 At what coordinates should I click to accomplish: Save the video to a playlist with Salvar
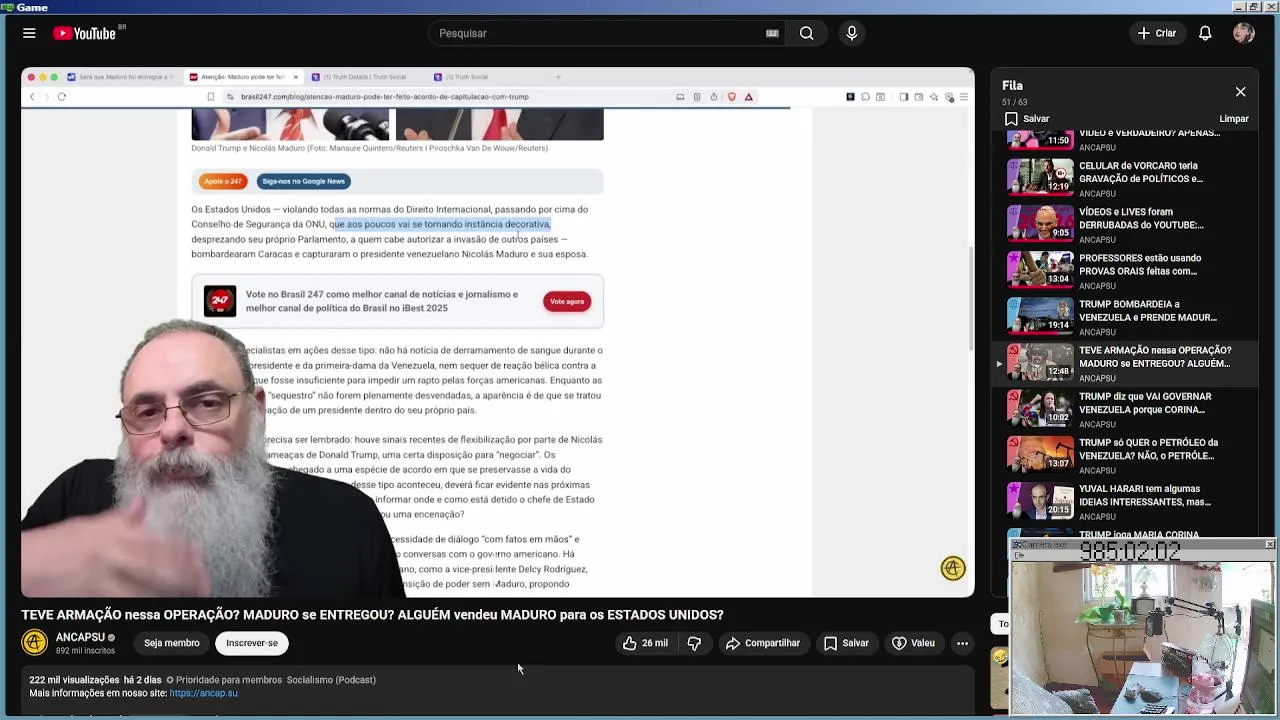click(846, 643)
